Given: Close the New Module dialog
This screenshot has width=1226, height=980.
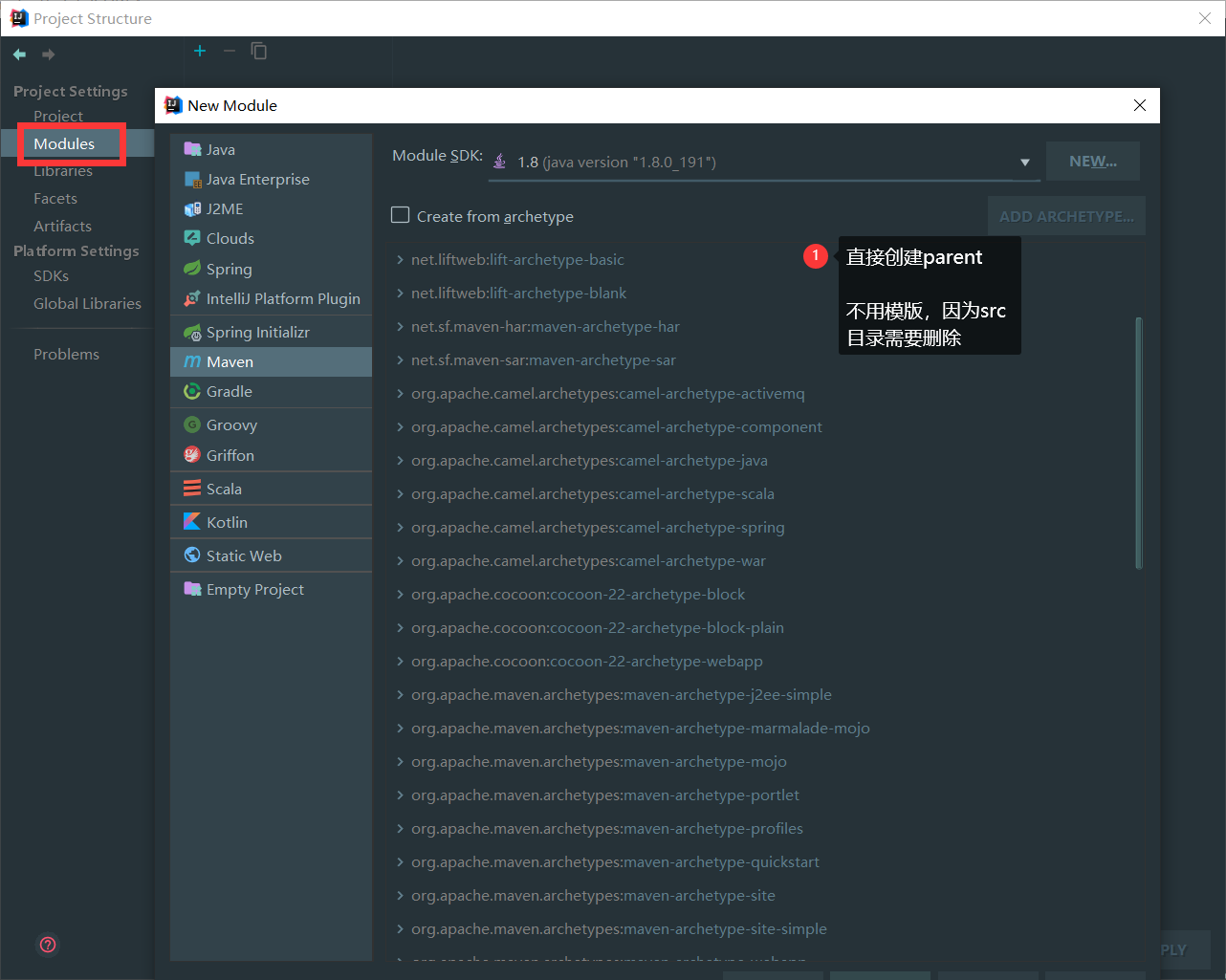Looking at the screenshot, I should click(x=1140, y=105).
